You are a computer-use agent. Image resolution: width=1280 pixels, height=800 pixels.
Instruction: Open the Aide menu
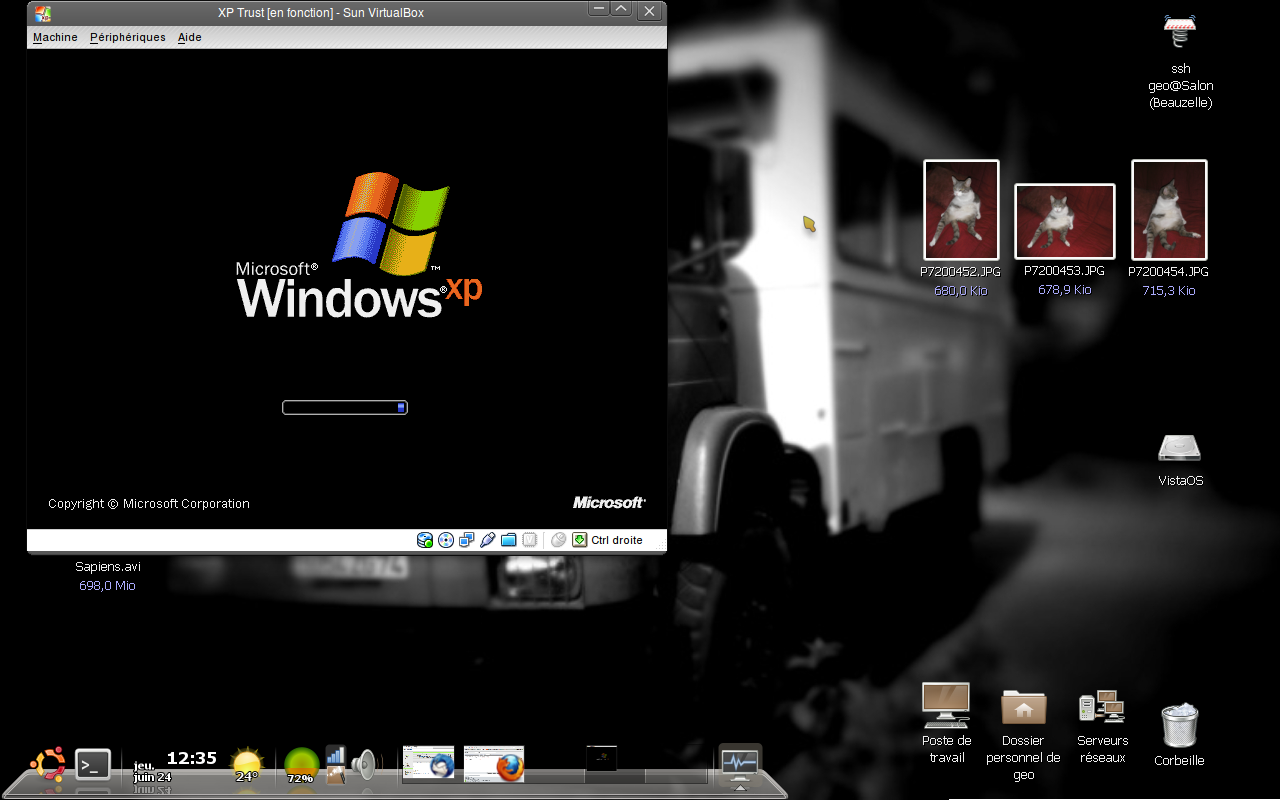(x=190, y=37)
